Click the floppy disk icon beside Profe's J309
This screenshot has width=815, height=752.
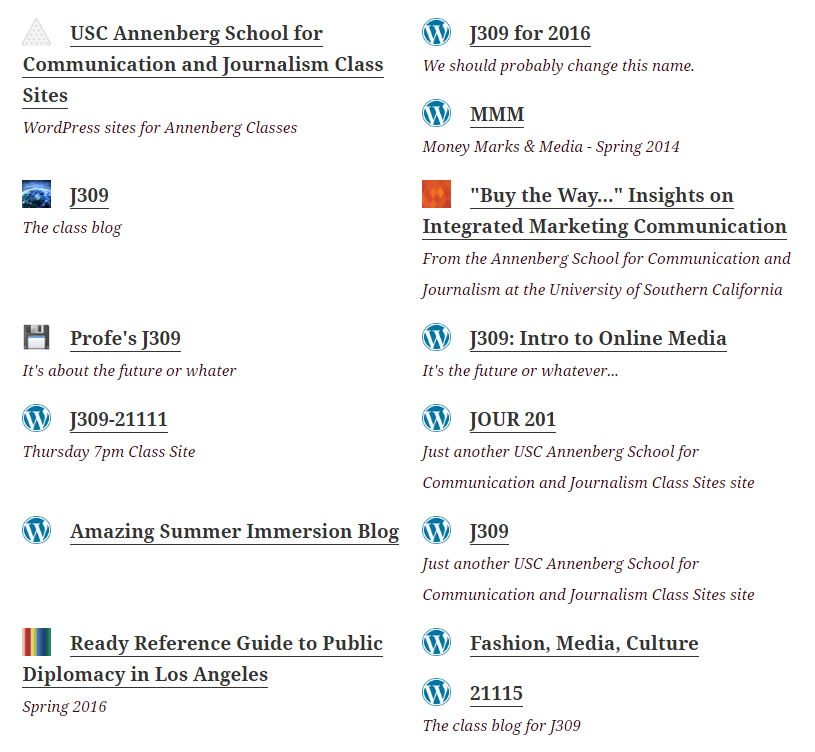click(x=36, y=337)
